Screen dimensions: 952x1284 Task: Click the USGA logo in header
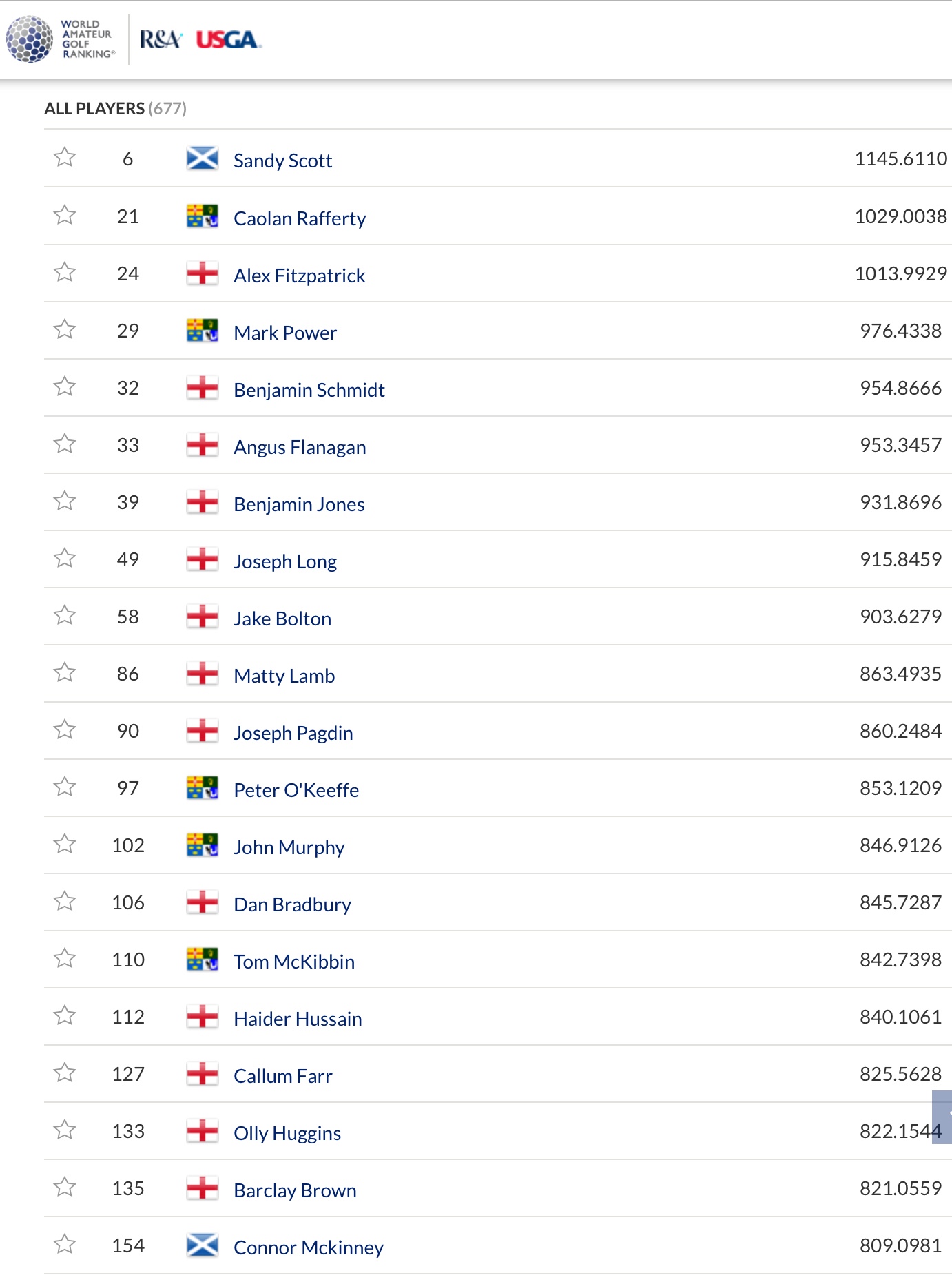(x=228, y=40)
